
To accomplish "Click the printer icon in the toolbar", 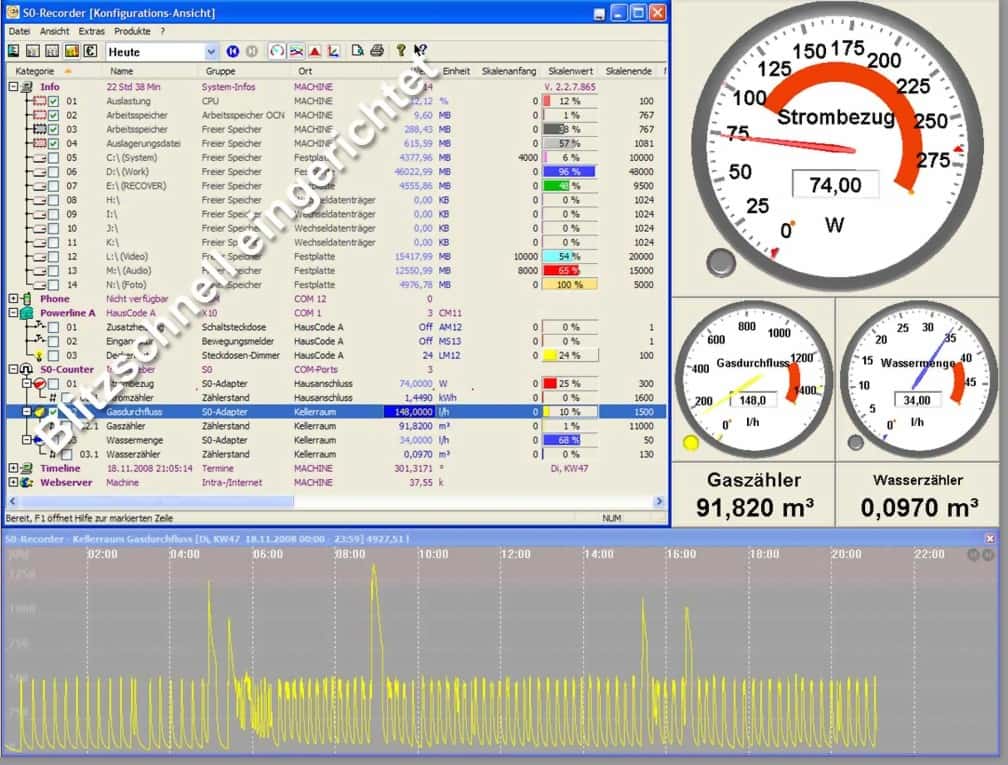I will coord(376,51).
